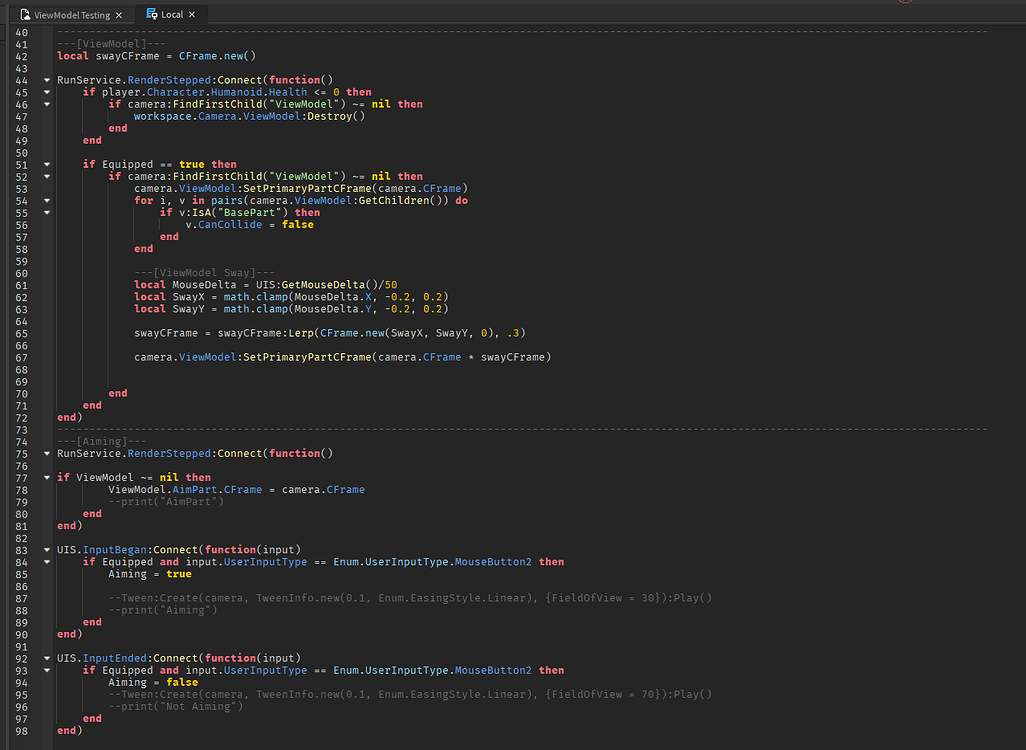Close the Local script tab
Screen dimensions: 1026x750
(x=194, y=15)
